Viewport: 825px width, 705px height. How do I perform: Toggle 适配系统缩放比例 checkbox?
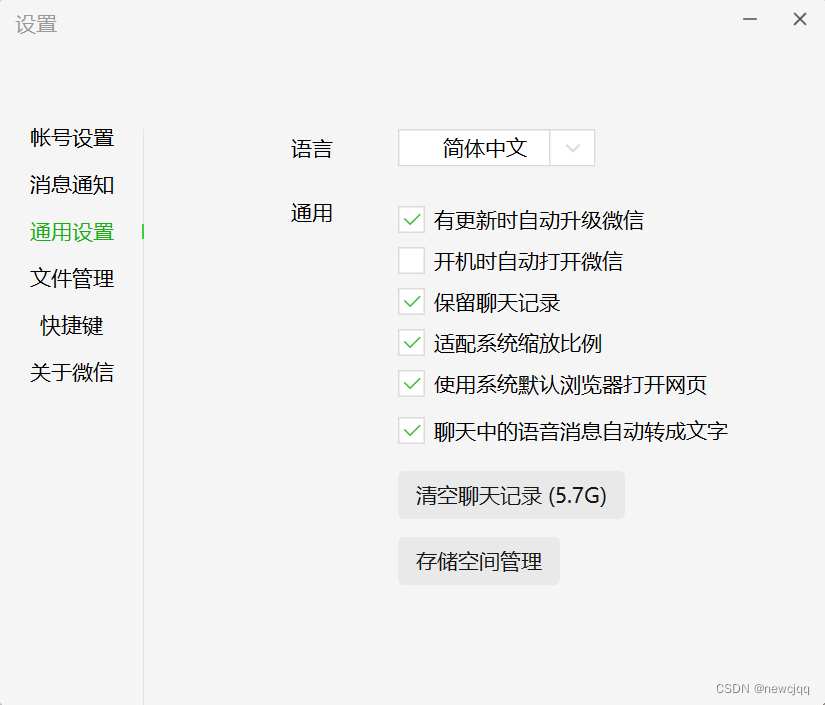coord(411,343)
